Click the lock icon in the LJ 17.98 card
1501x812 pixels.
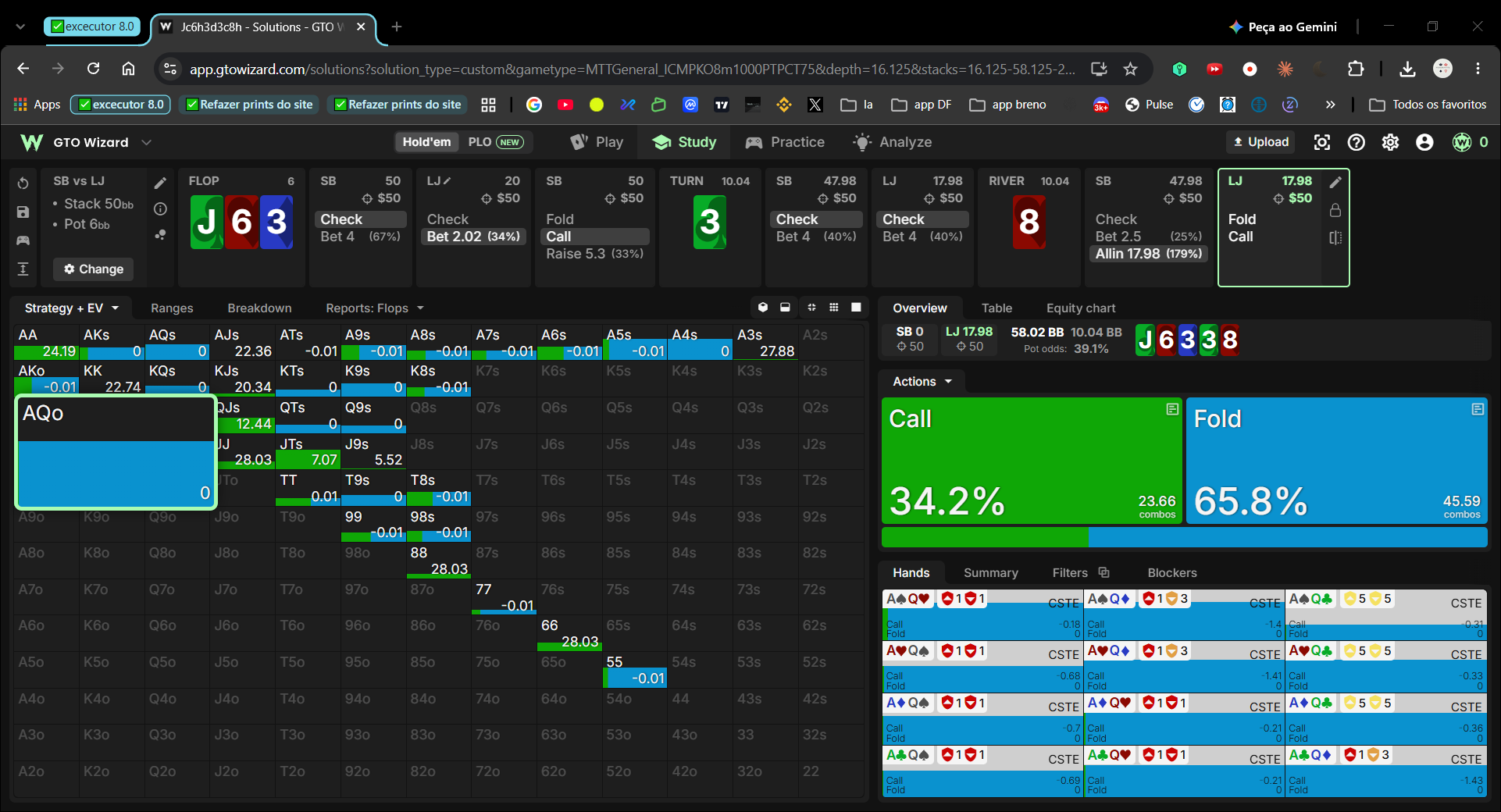click(x=1335, y=210)
